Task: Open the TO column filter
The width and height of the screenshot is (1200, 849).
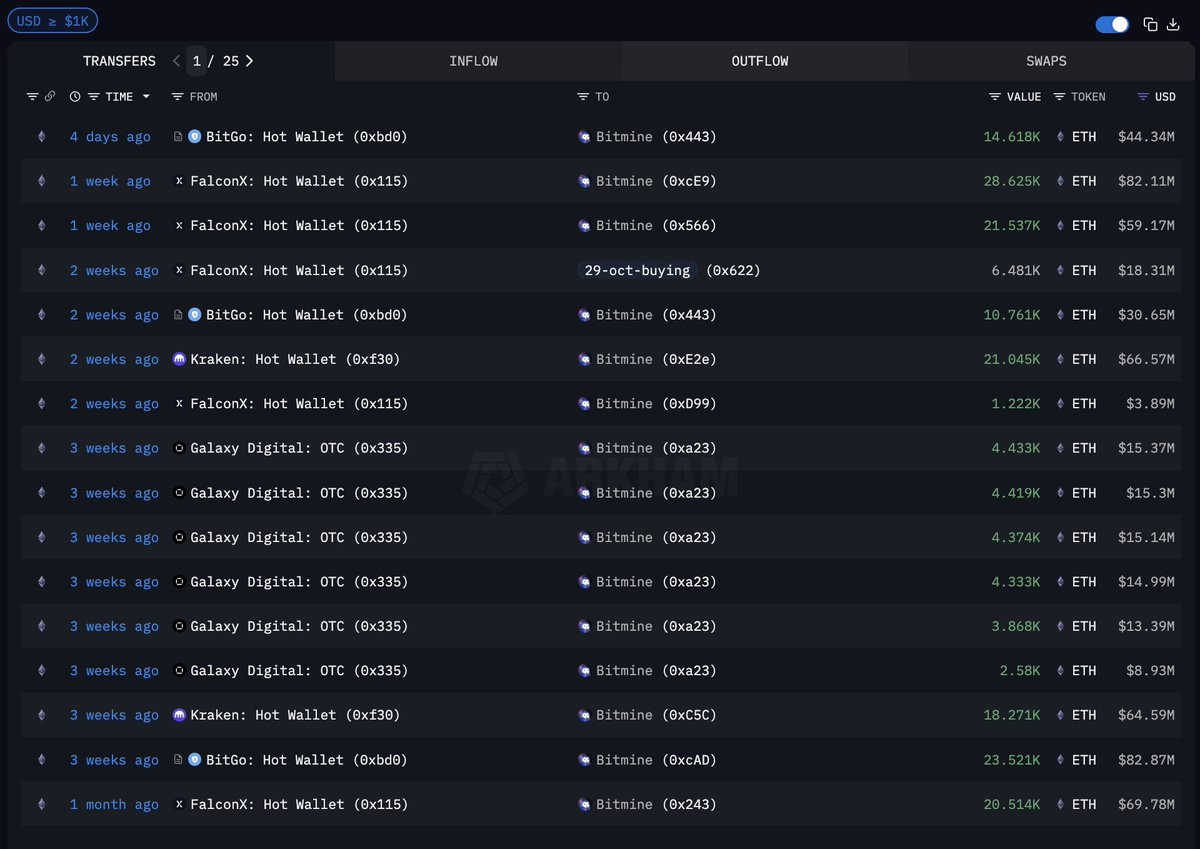Action: (583, 97)
